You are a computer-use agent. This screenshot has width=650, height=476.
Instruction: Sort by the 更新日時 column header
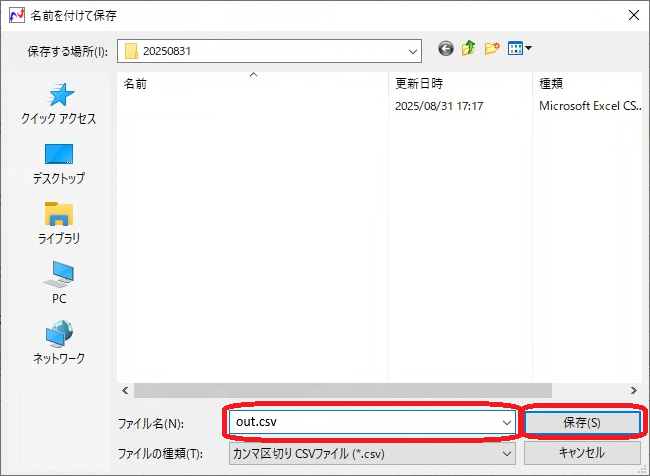click(x=460, y=84)
